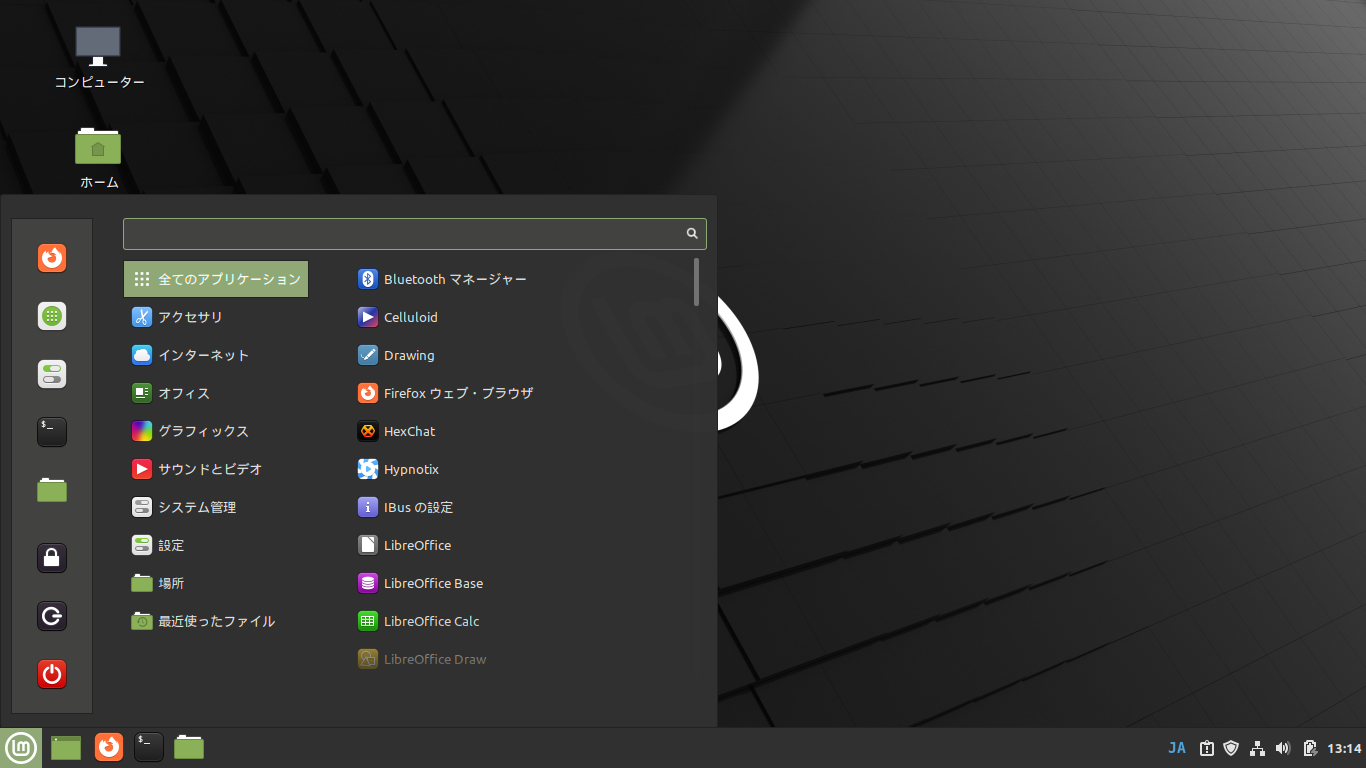Launch LibreOffice Draw
The width and height of the screenshot is (1366, 768).
[x=520, y=659]
